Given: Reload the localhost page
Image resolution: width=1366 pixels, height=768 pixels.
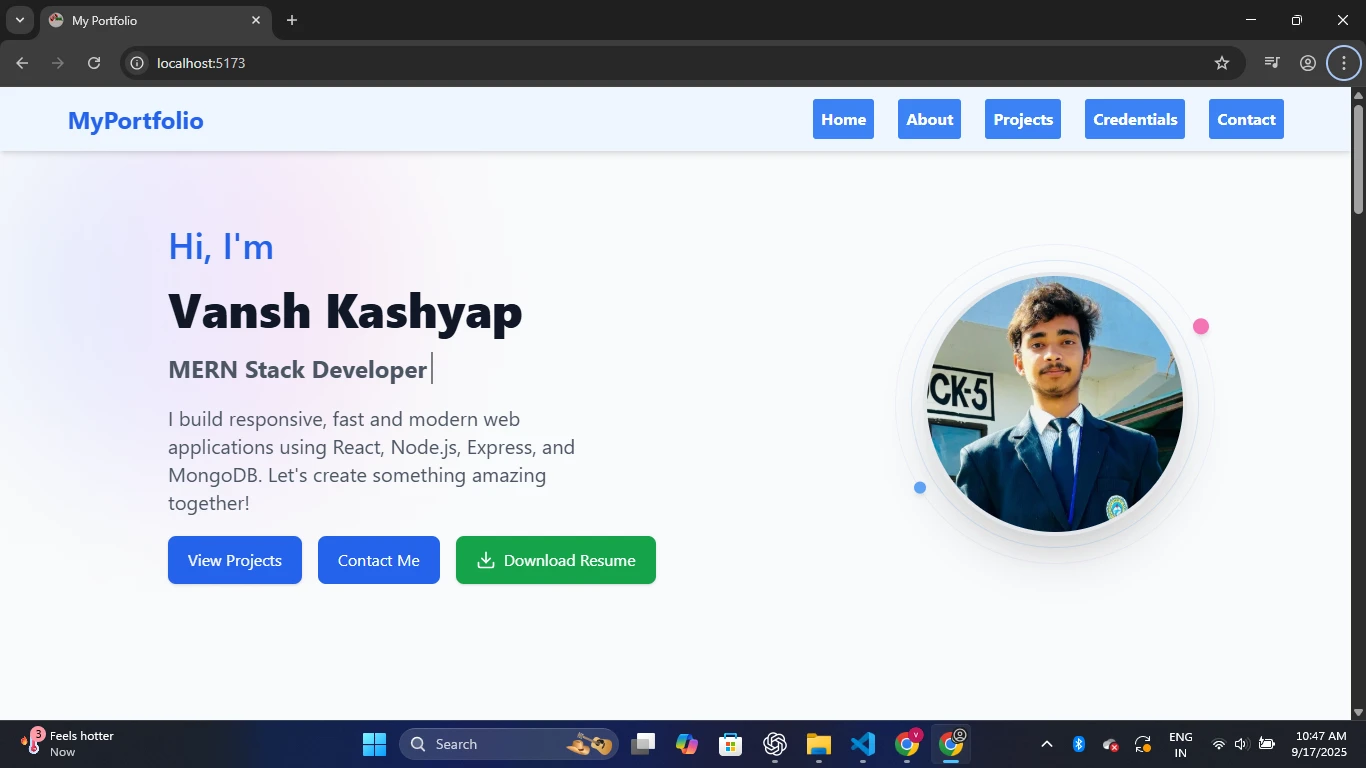Looking at the screenshot, I should click(94, 63).
